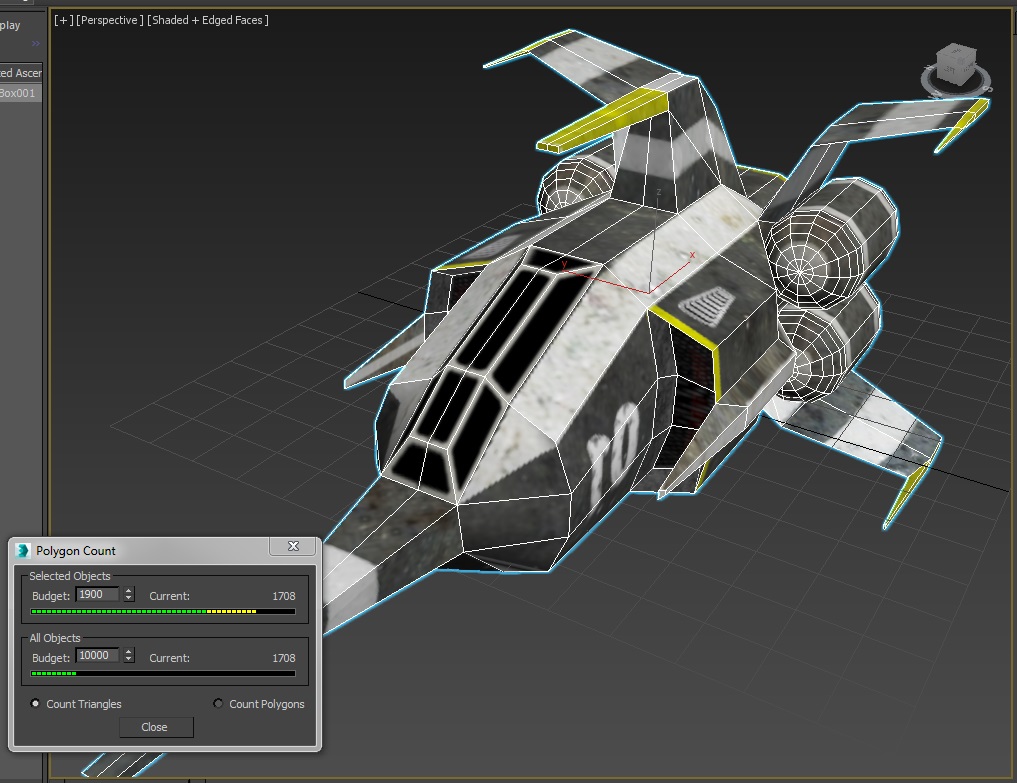1017x783 pixels.
Task: Click the up spinner for Selected Objects budget
Action: point(129,590)
